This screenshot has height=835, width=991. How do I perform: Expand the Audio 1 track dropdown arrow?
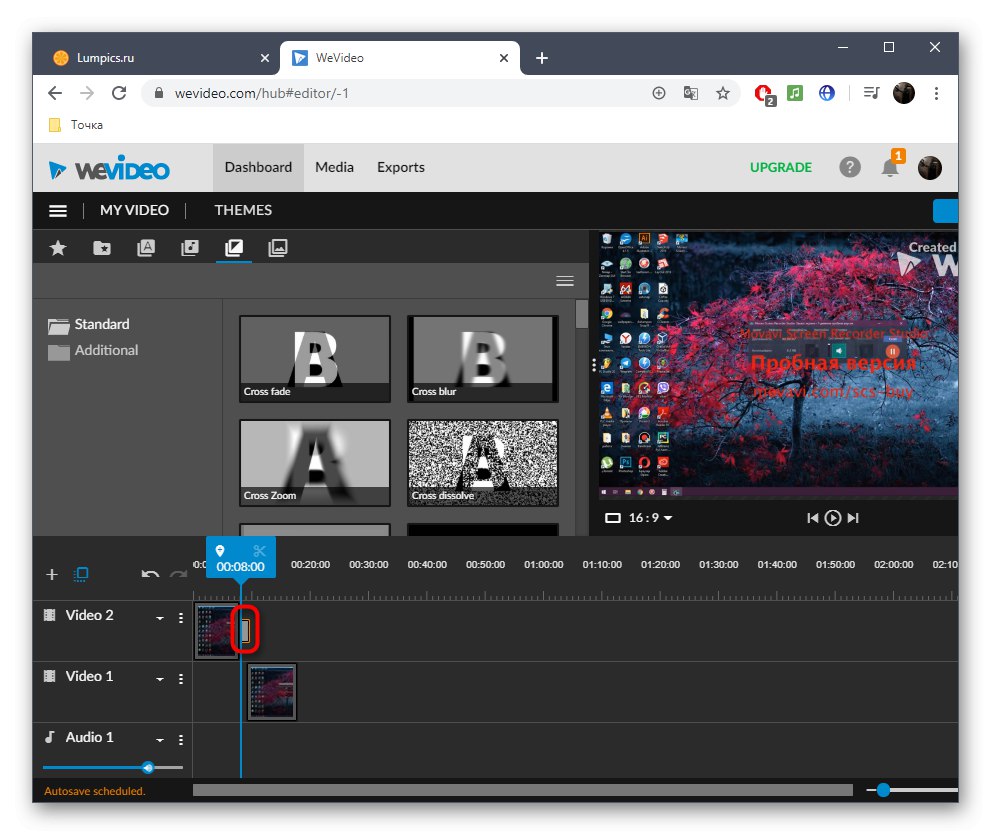pyautogui.click(x=158, y=739)
